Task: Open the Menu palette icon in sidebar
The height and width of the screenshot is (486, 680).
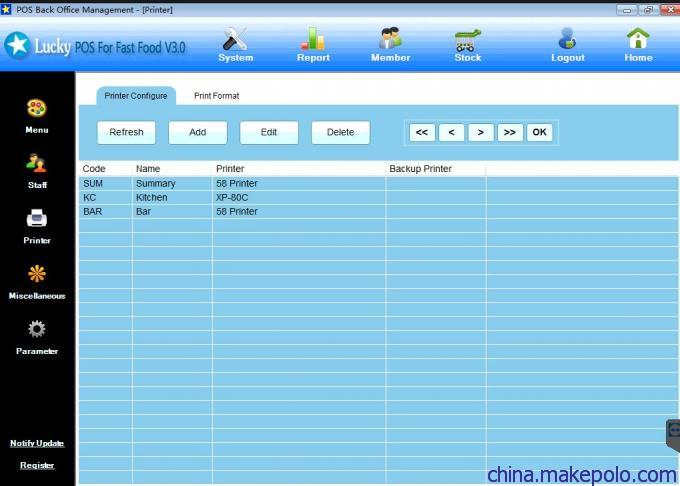Action: [36, 108]
